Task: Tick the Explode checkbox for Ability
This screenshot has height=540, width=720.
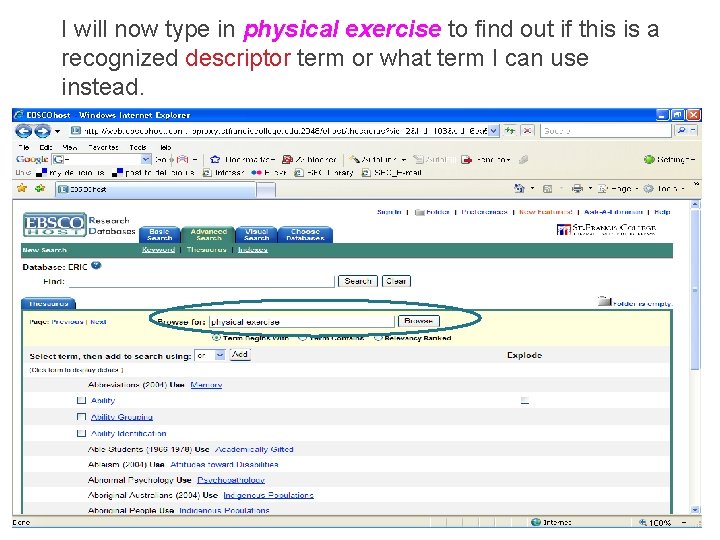Action: pos(525,400)
